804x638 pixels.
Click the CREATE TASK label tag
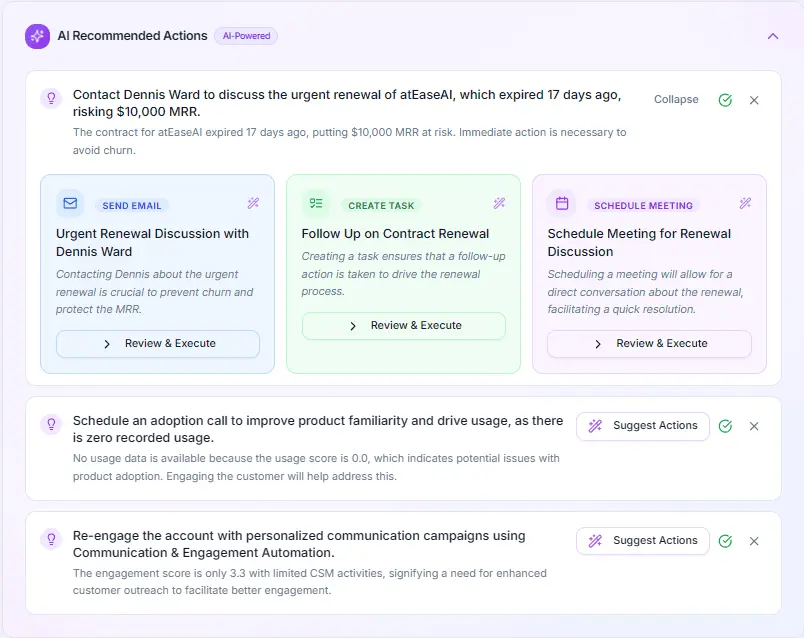coord(381,206)
